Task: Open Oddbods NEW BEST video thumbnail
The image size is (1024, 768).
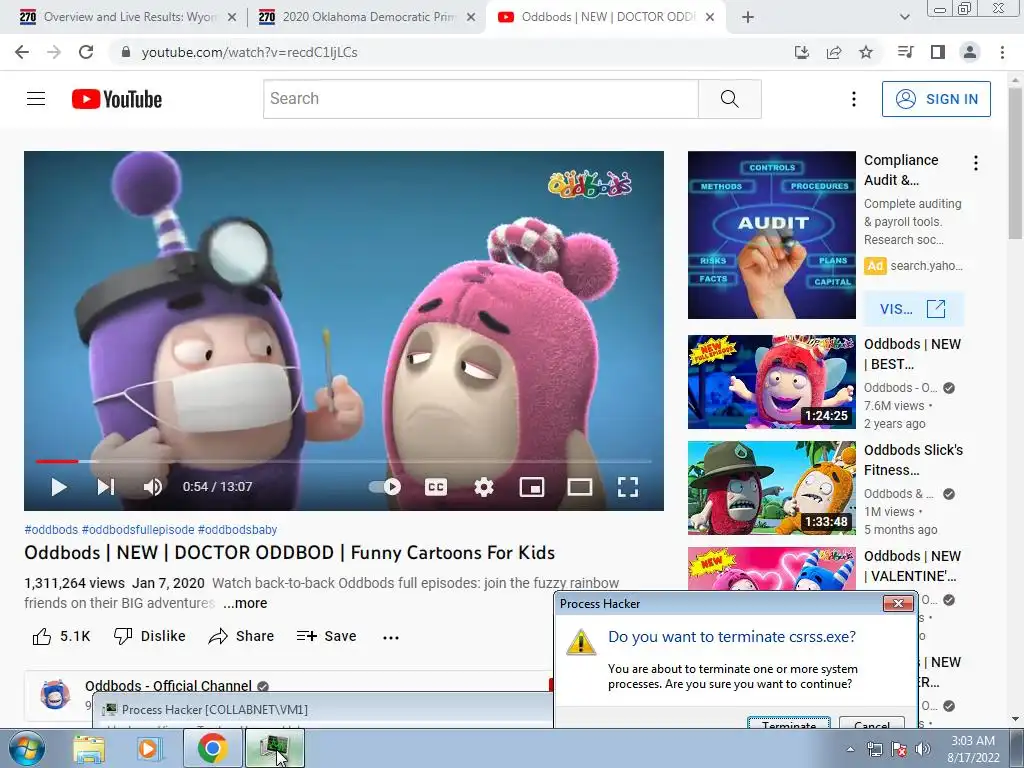Action: coord(771,382)
